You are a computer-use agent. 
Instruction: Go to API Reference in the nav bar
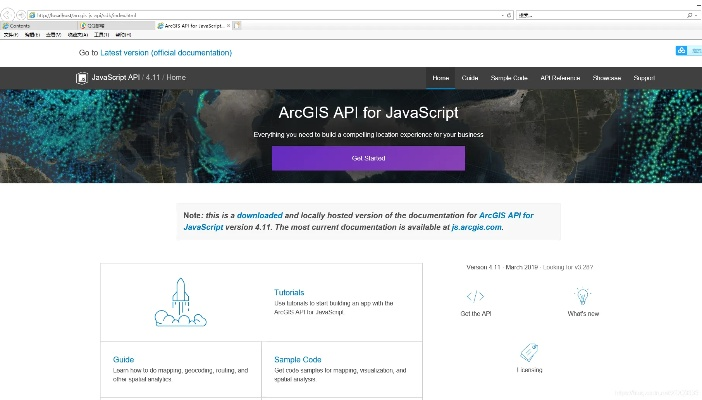(559, 78)
